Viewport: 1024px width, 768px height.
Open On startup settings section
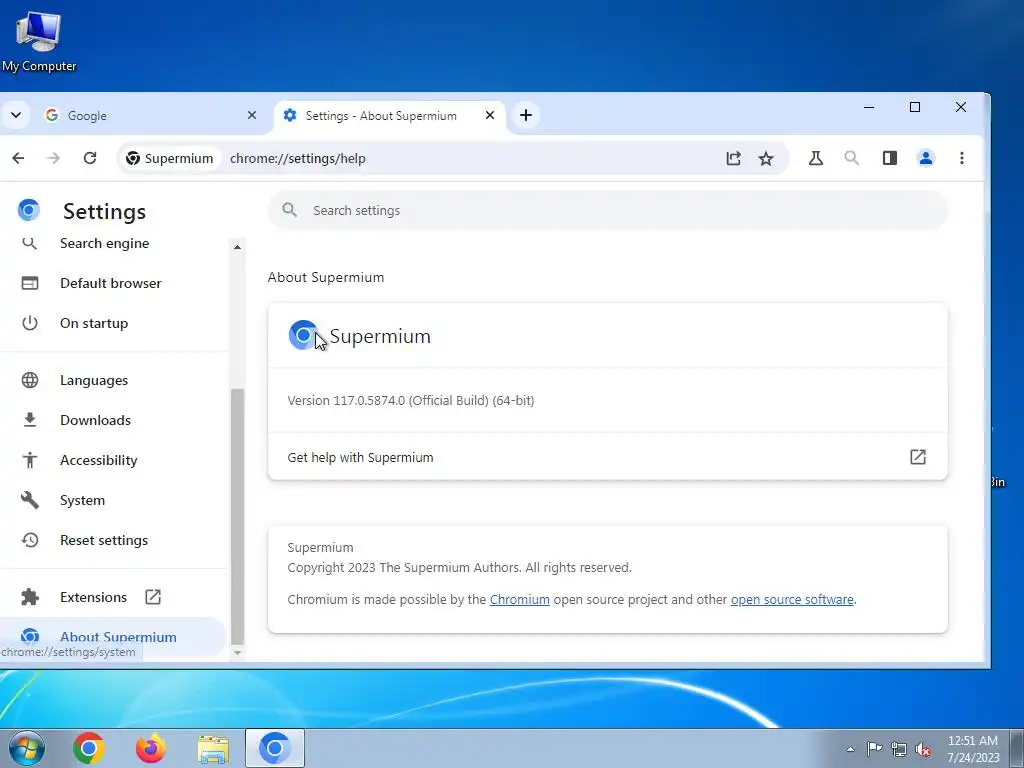94,323
